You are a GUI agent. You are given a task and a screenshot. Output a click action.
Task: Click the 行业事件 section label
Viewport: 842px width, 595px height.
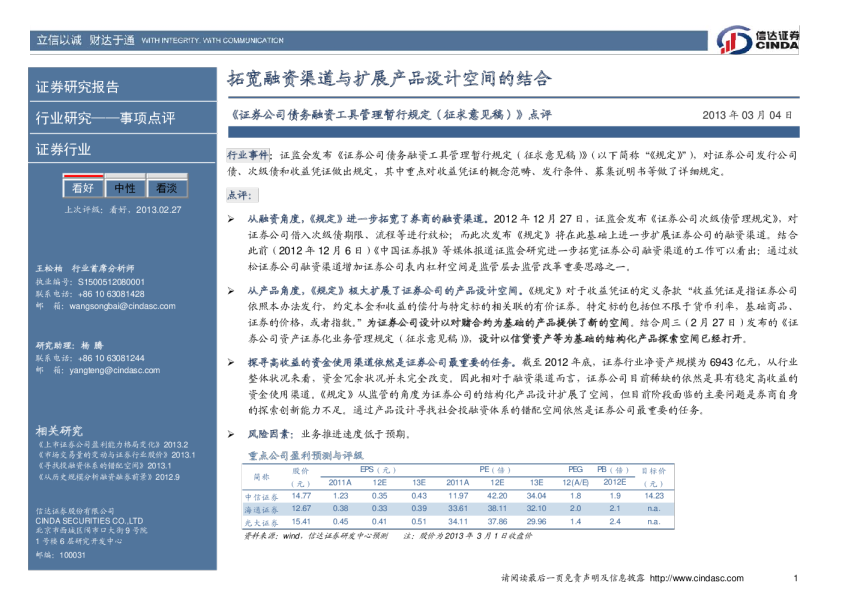point(248,156)
